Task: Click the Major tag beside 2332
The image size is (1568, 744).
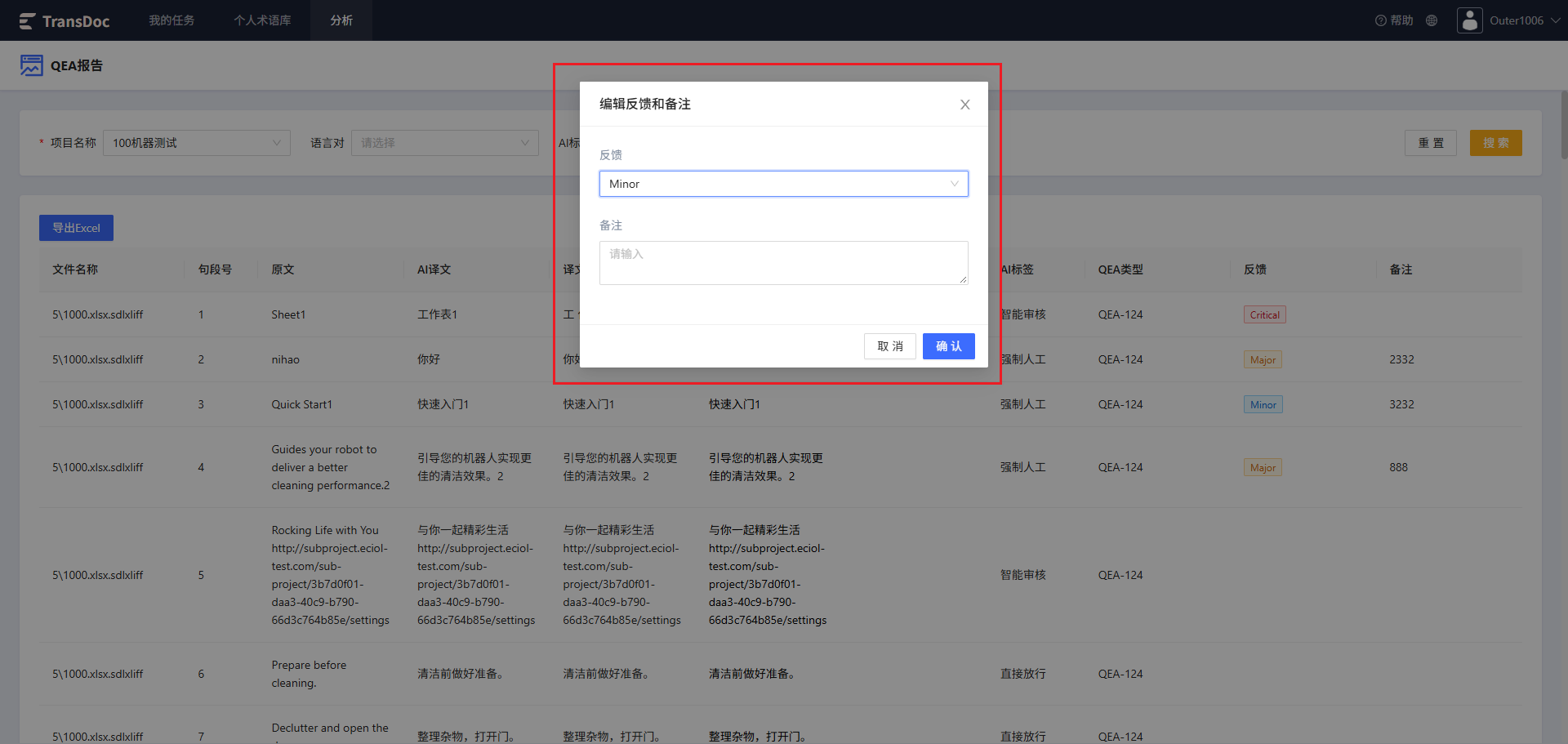Action: point(1263,360)
